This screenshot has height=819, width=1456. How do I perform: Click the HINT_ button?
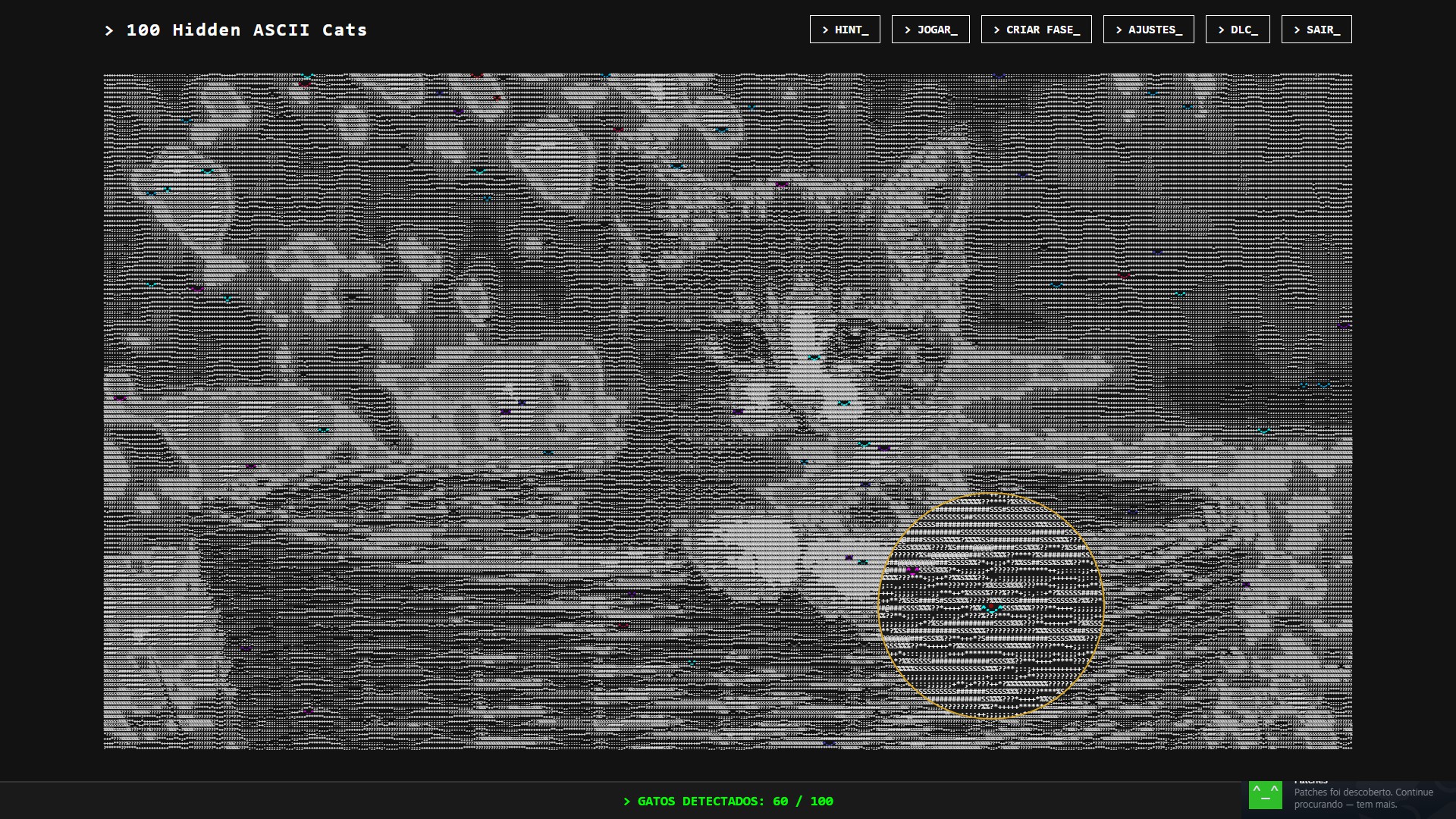[845, 30]
